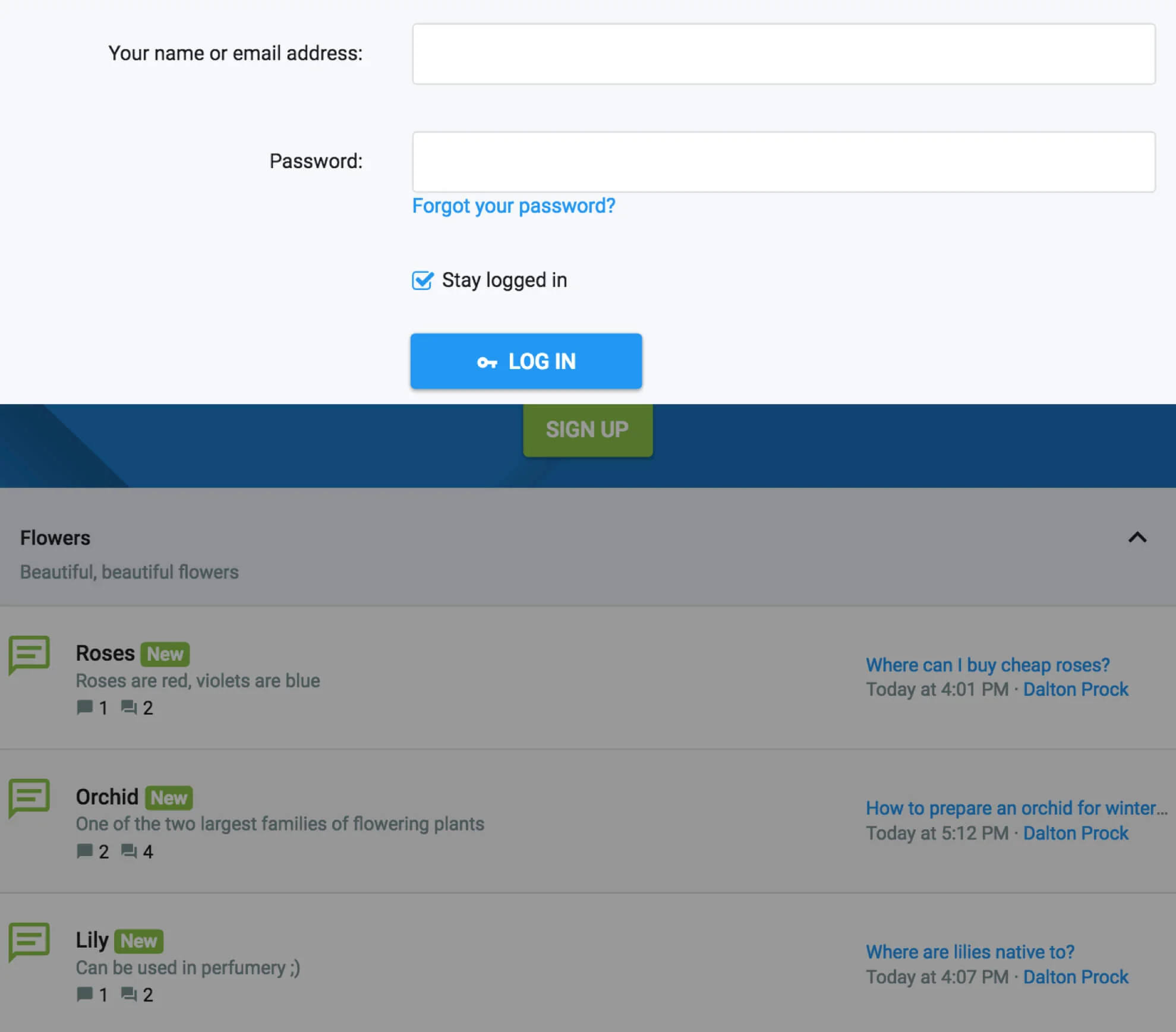The image size is (1176, 1032).
Task: Open 'Where can I buy cheap roses?' thread
Action: tap(987, 665)
